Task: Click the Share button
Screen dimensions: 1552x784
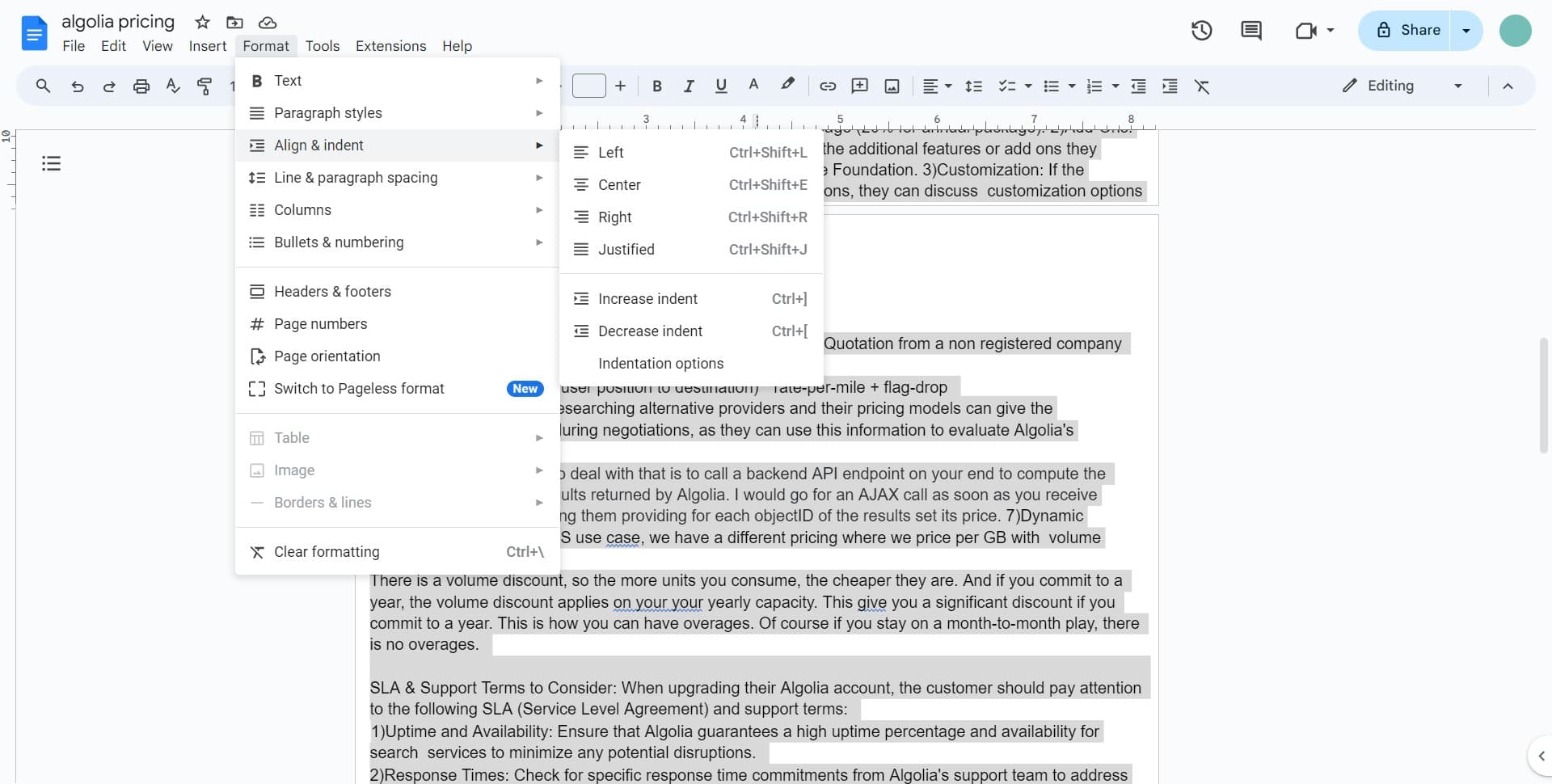Action: (x=1415, y=30)
